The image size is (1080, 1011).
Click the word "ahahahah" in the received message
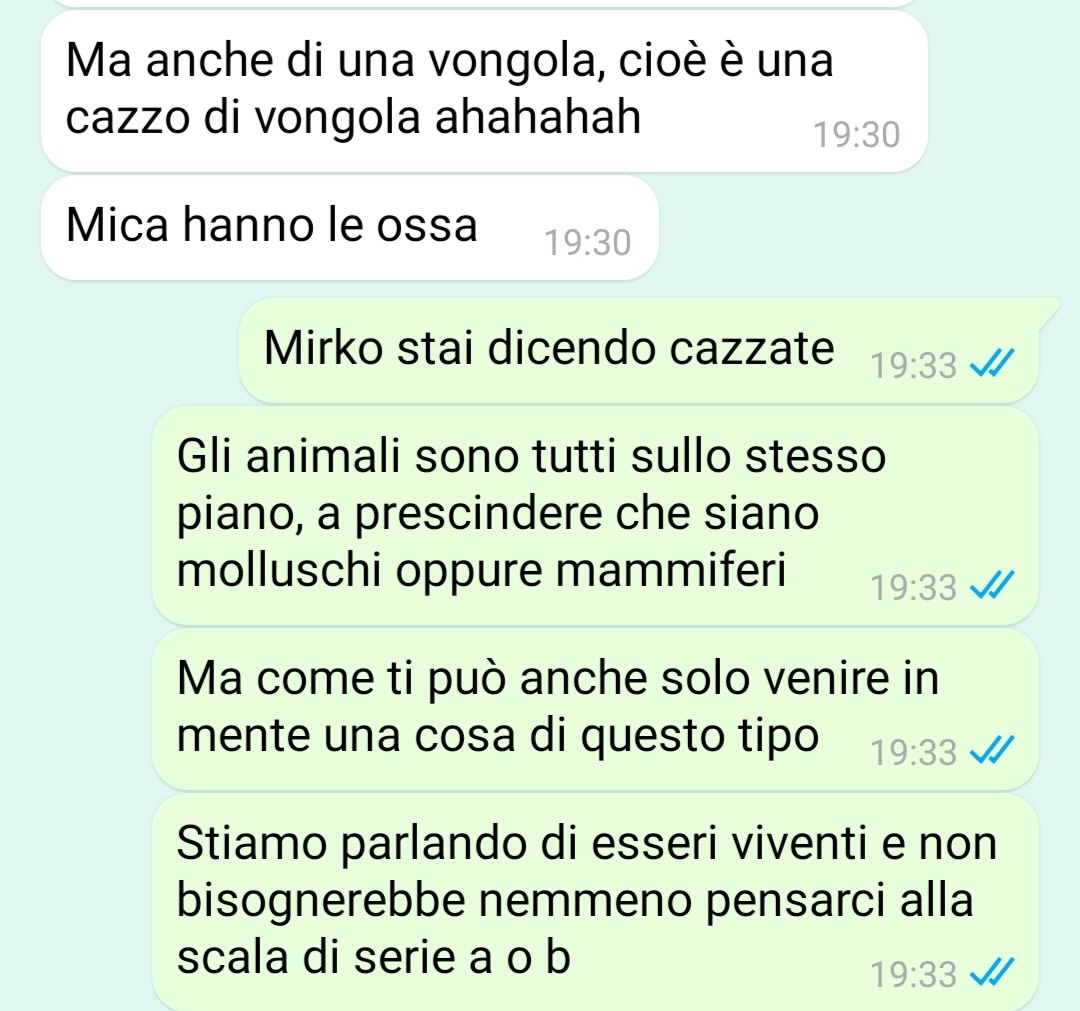[x=538, y=116]
